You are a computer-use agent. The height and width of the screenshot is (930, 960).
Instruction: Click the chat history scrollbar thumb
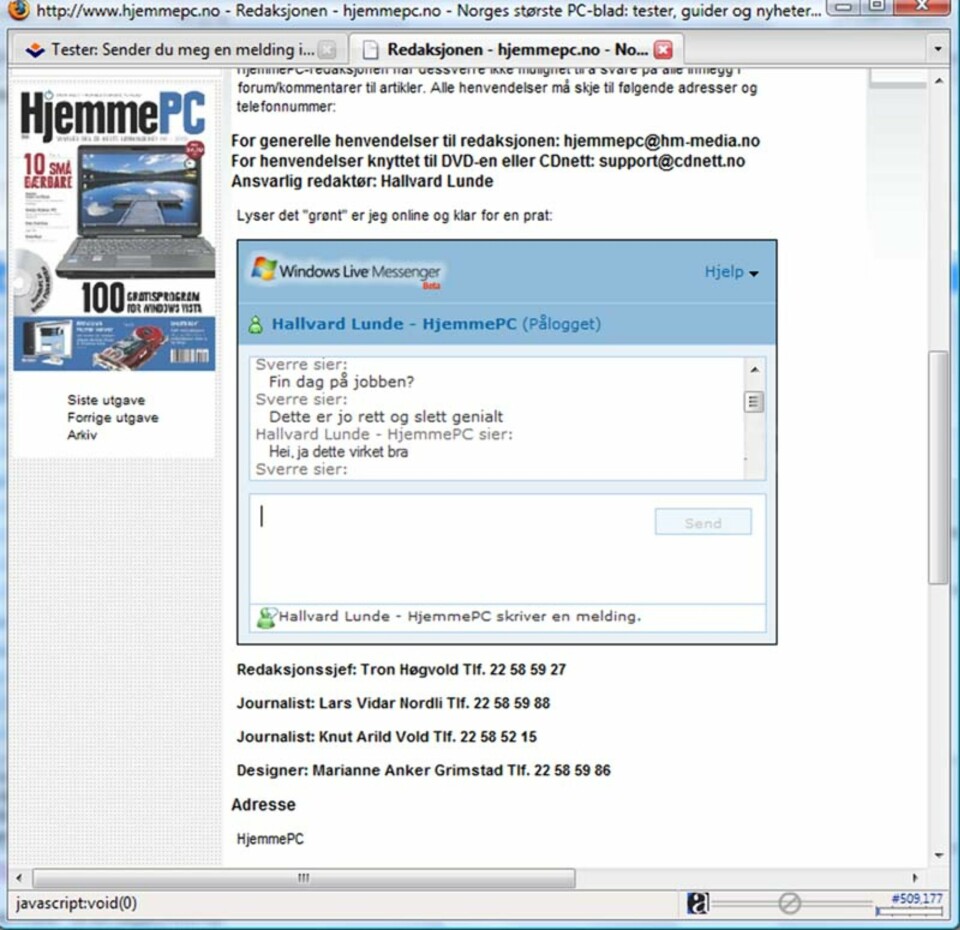click(x=754, y=402)
